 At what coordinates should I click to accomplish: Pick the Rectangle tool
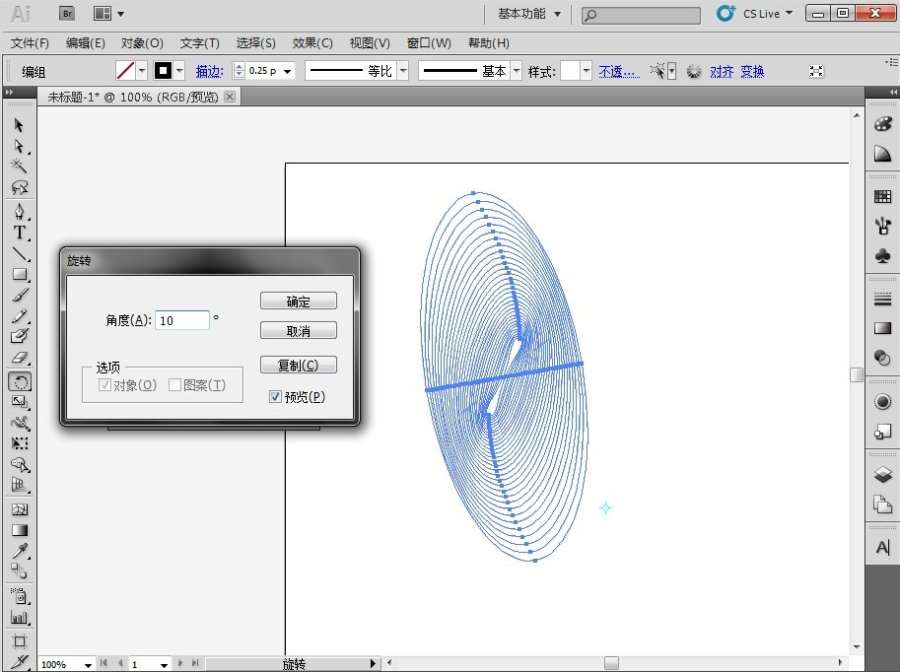[19, 274]
